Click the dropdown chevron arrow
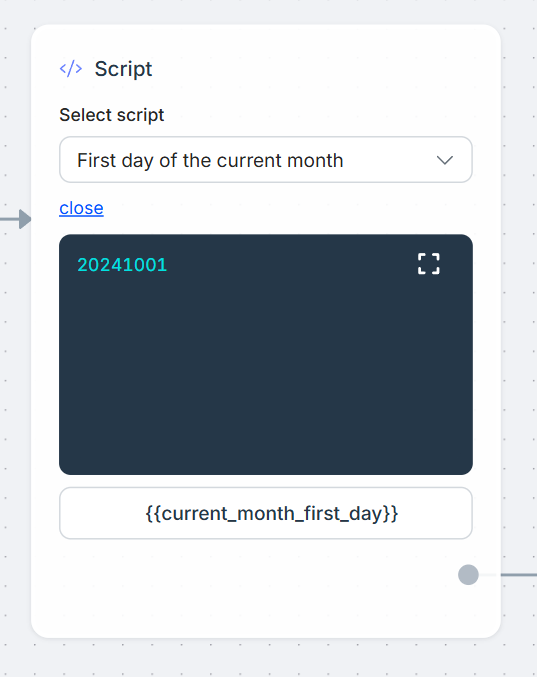This screenshot has height=677, width=537. pos(445,160)
